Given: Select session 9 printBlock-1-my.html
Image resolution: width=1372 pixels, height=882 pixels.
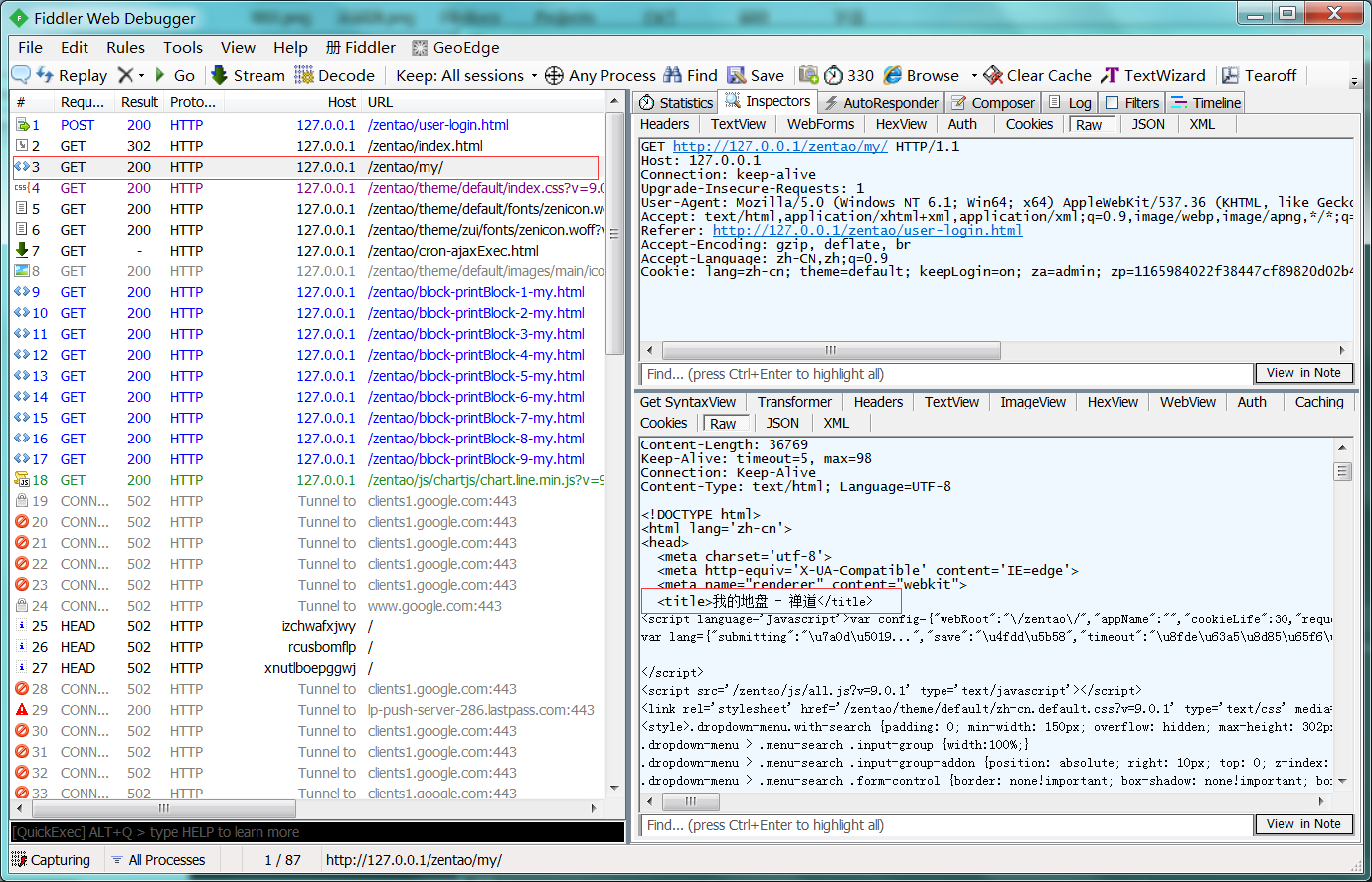Looking at the screenshot, I should coord(306,292).
